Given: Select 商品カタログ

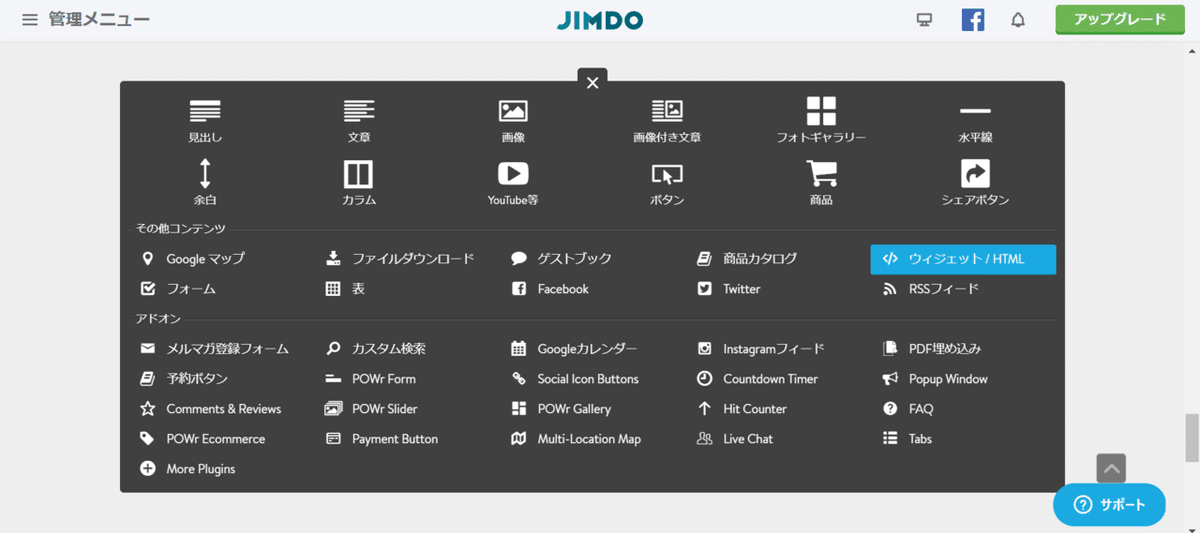Looking at the screenshot, I should pos(748,259).
